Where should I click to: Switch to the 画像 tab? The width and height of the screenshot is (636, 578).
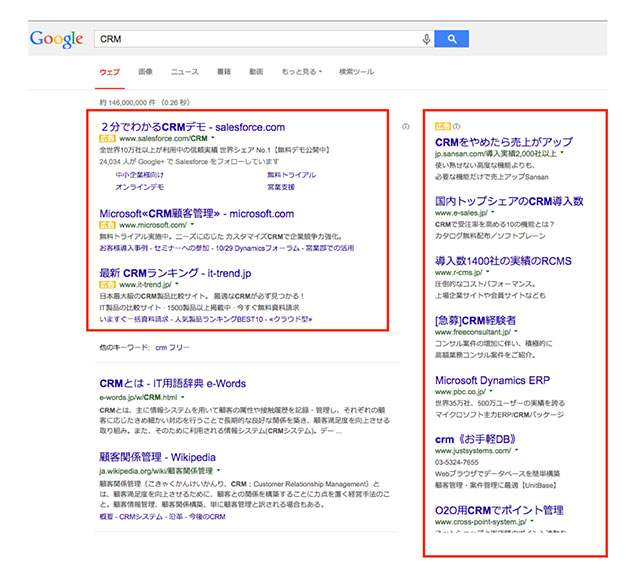pyautogui.click(x=145, y=72)
